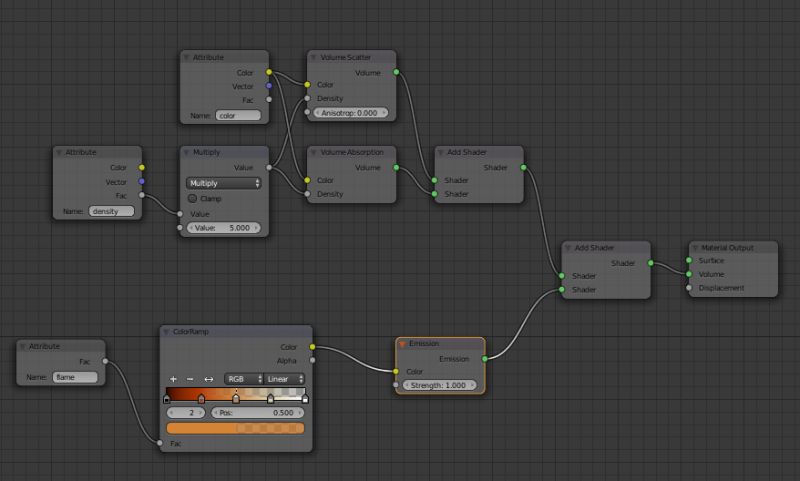This screenshot has width=800, height=481.
Task: Click the ColorRamp Fac input socket
Action: pos(160,443)
